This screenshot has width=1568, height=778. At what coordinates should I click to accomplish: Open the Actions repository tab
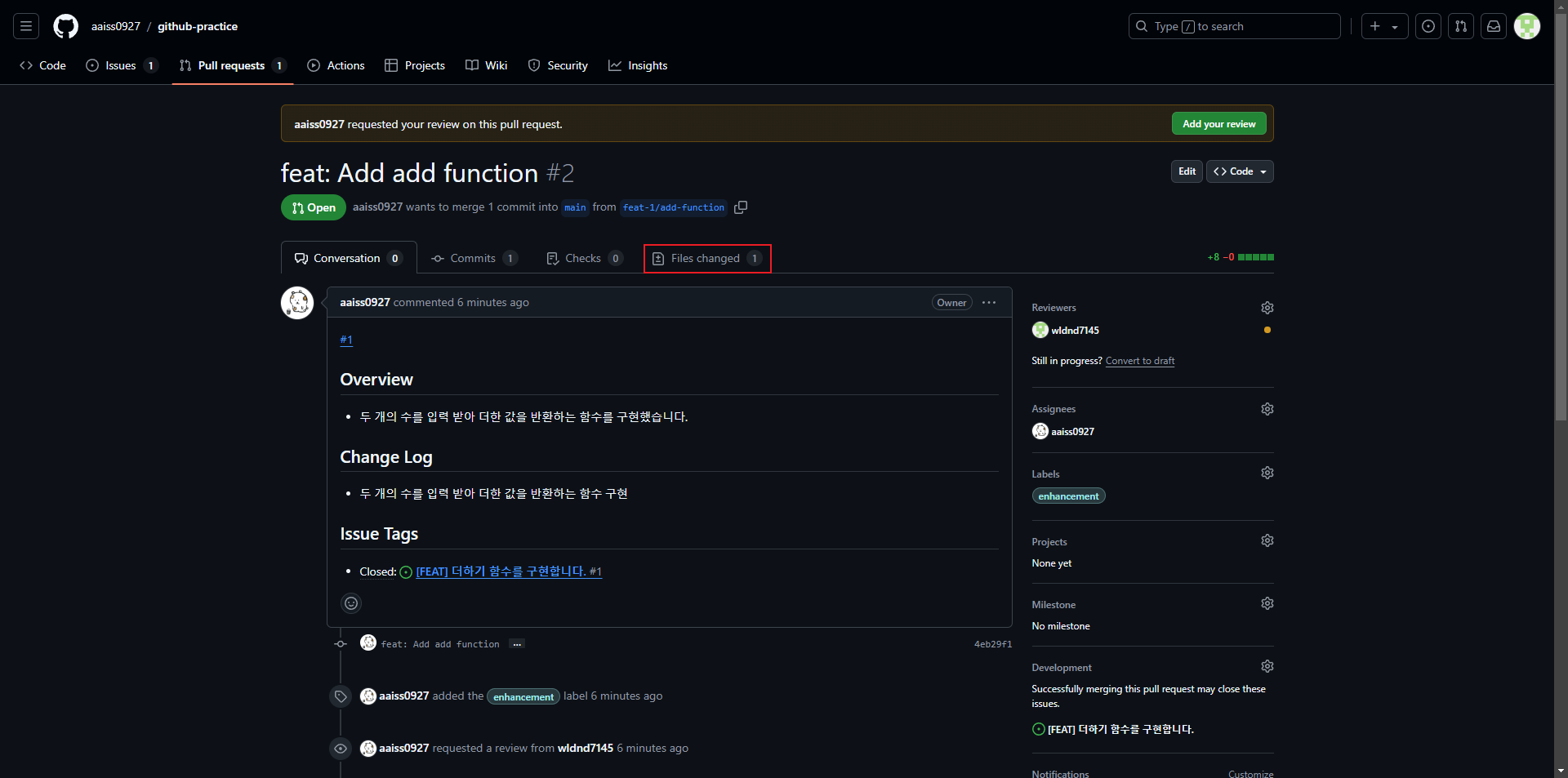336,65
